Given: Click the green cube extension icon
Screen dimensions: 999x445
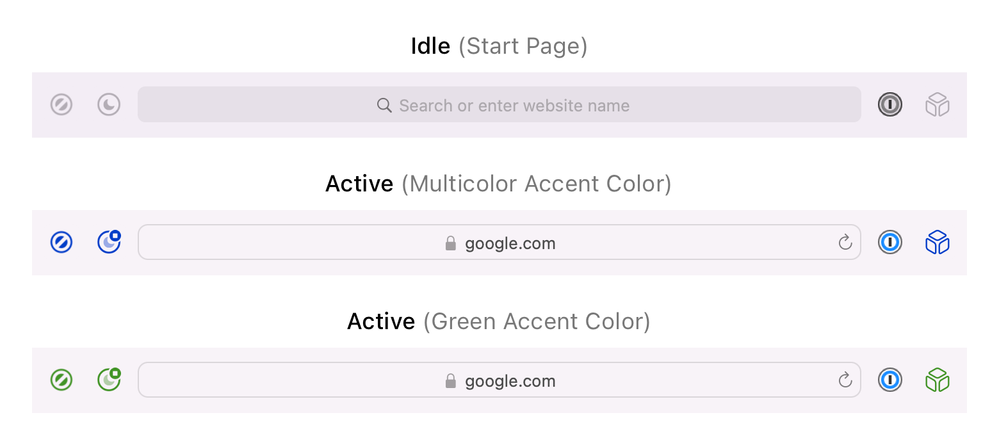Looking at the screenshot, I should [x=937, y=380].
